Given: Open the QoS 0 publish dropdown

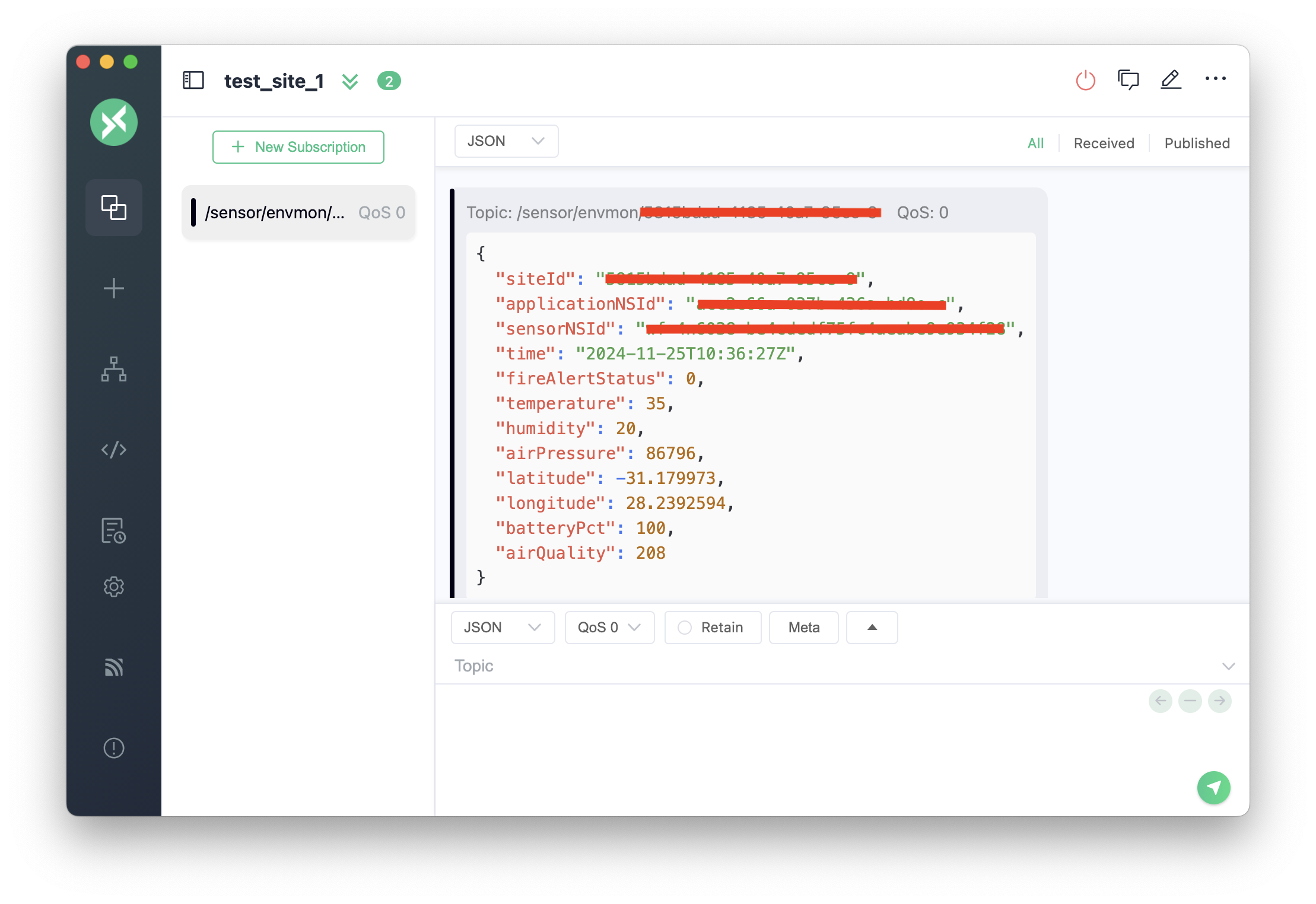Looking at the screenshot, I should [x=609, y=628].
